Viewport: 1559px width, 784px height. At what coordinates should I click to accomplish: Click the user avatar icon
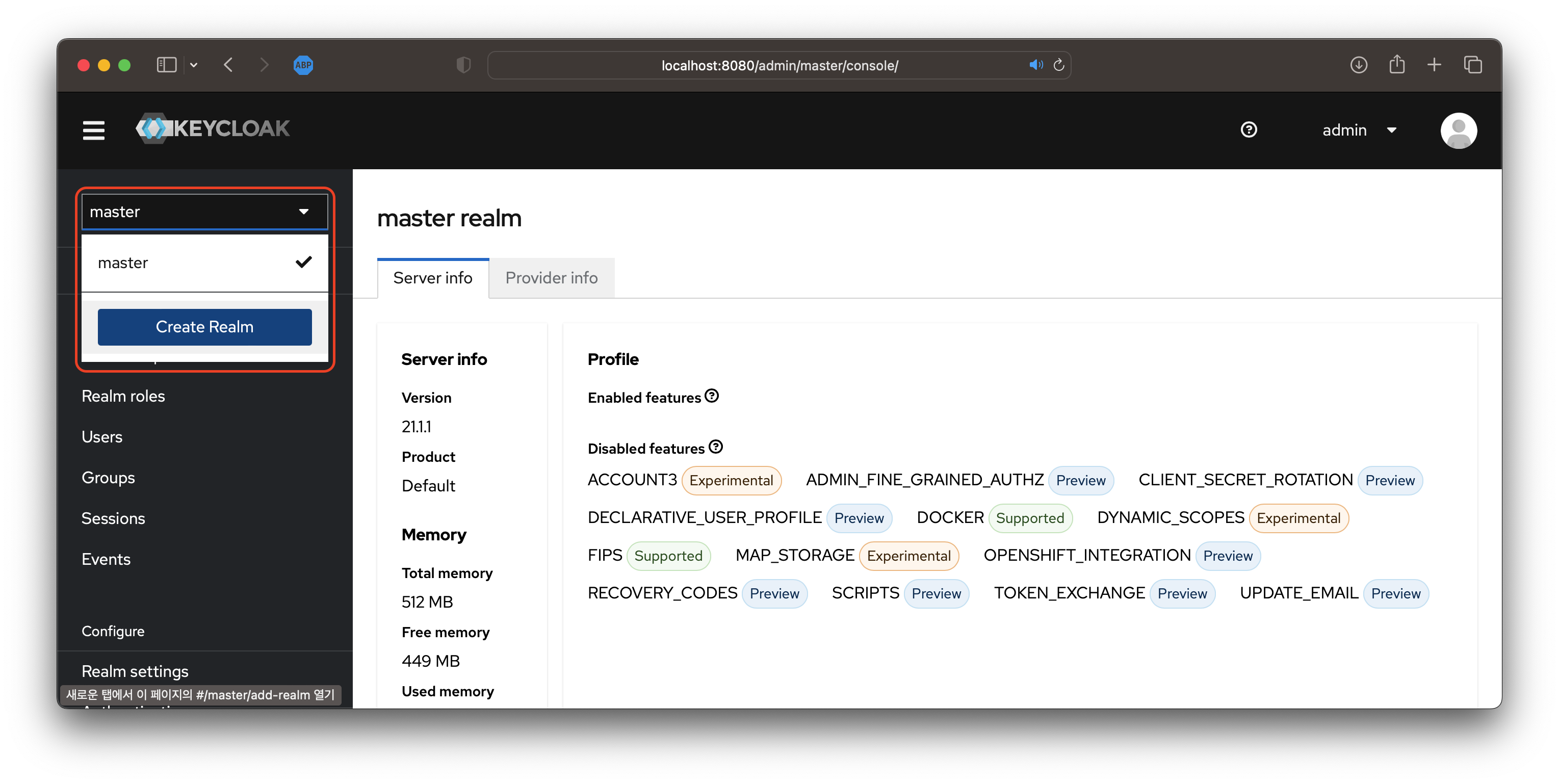(1458, 130)
